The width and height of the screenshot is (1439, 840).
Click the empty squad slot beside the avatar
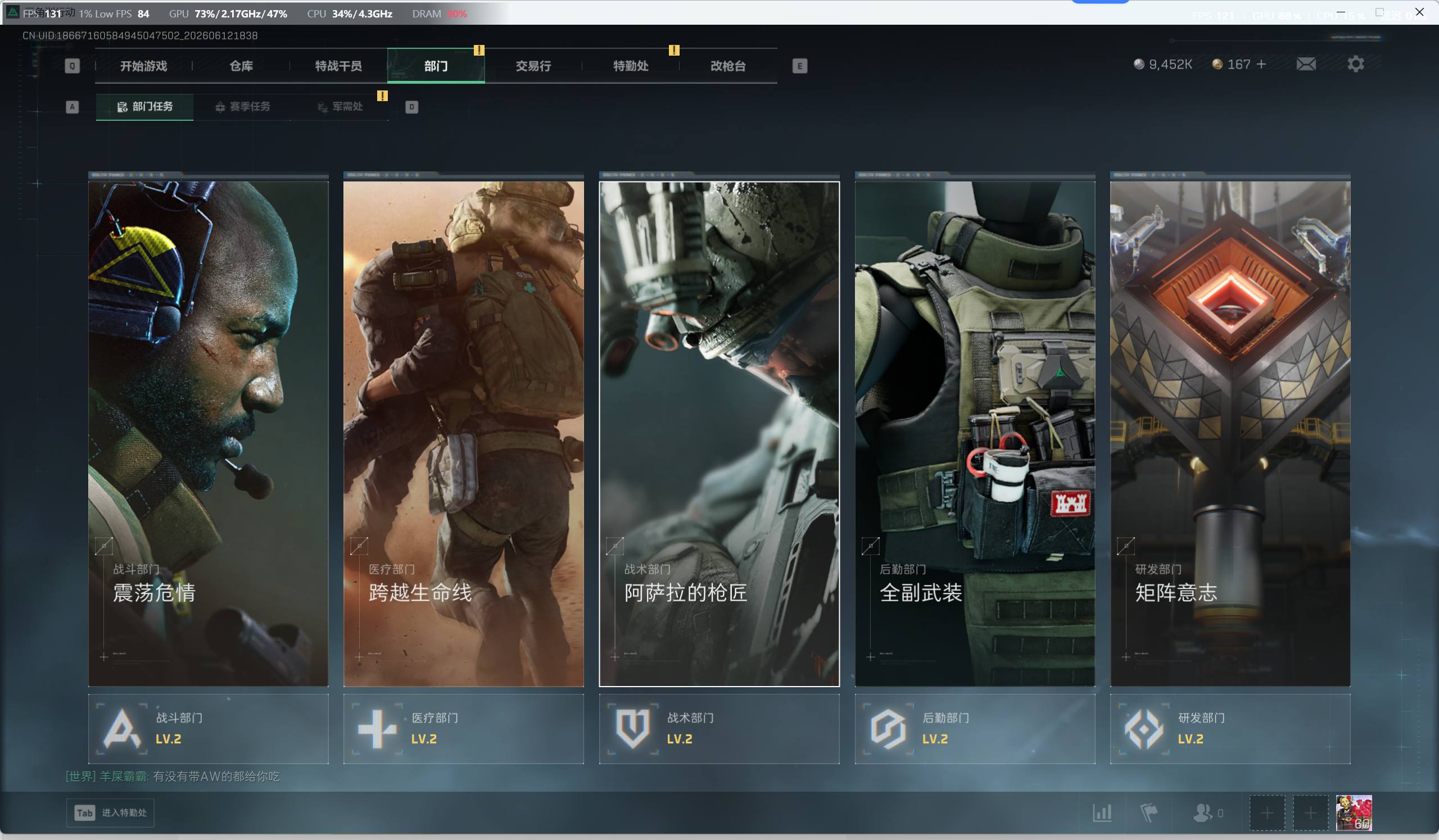[1310, 812]
